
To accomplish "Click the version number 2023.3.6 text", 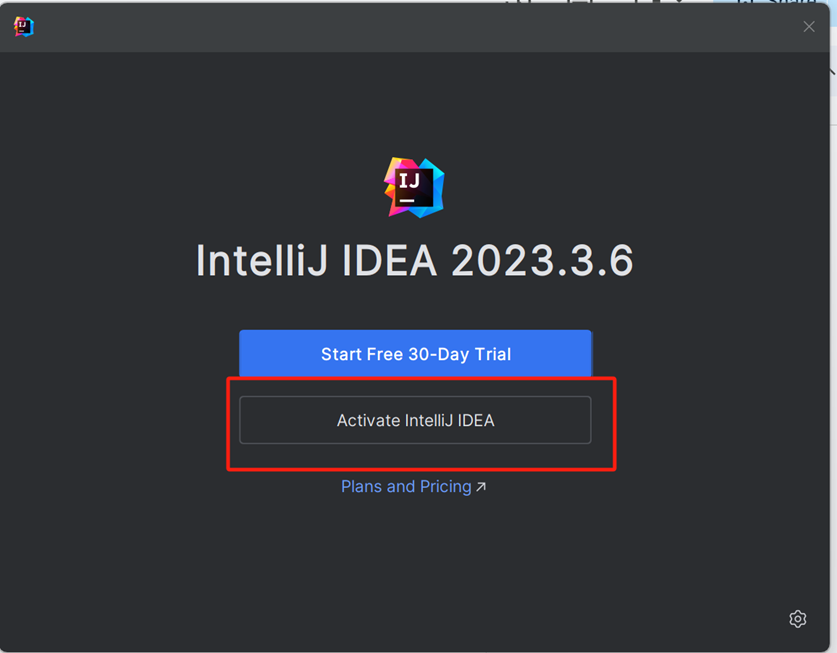I will pos(541,261).
